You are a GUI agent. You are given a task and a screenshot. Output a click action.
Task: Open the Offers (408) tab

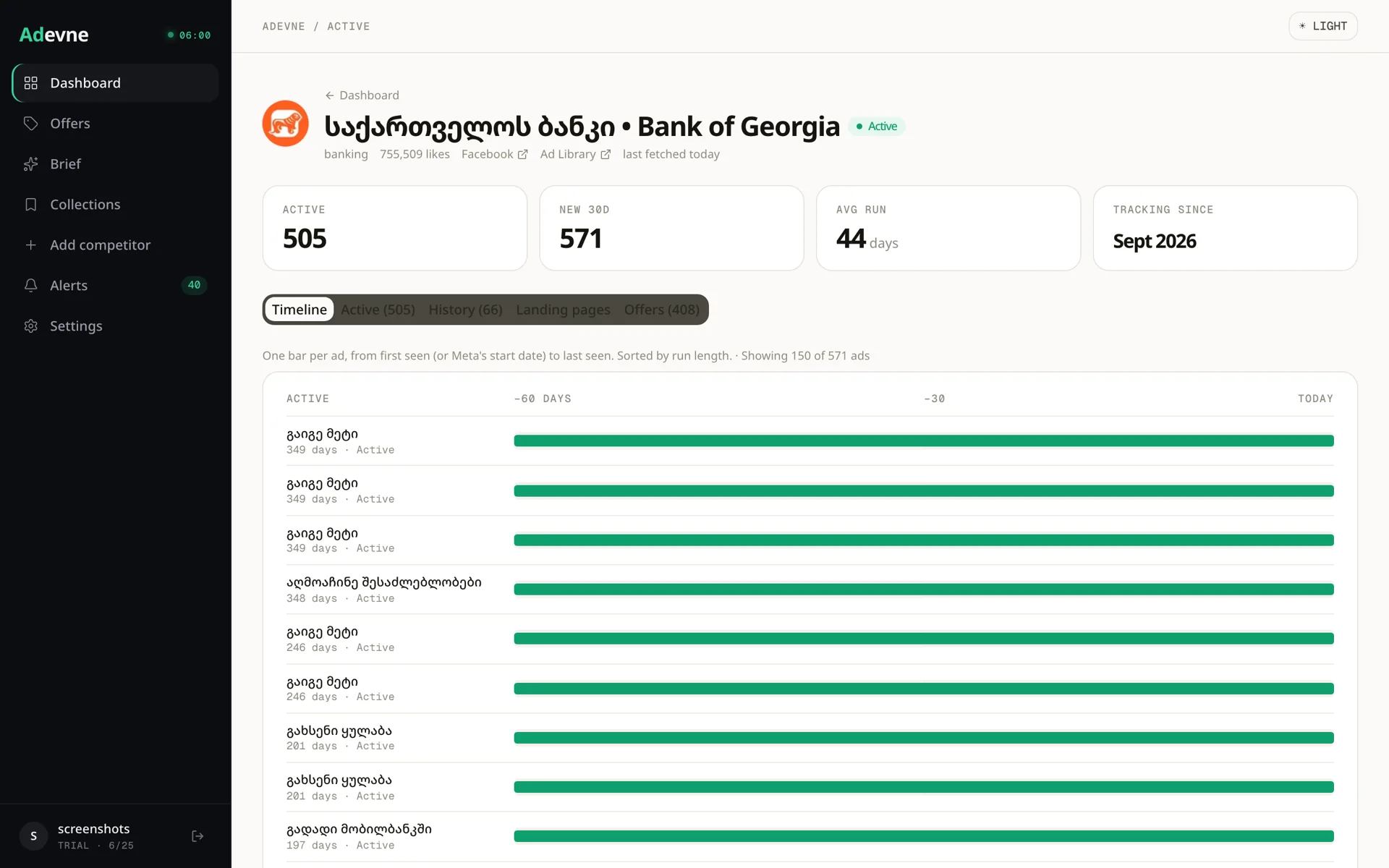point(661,310)
